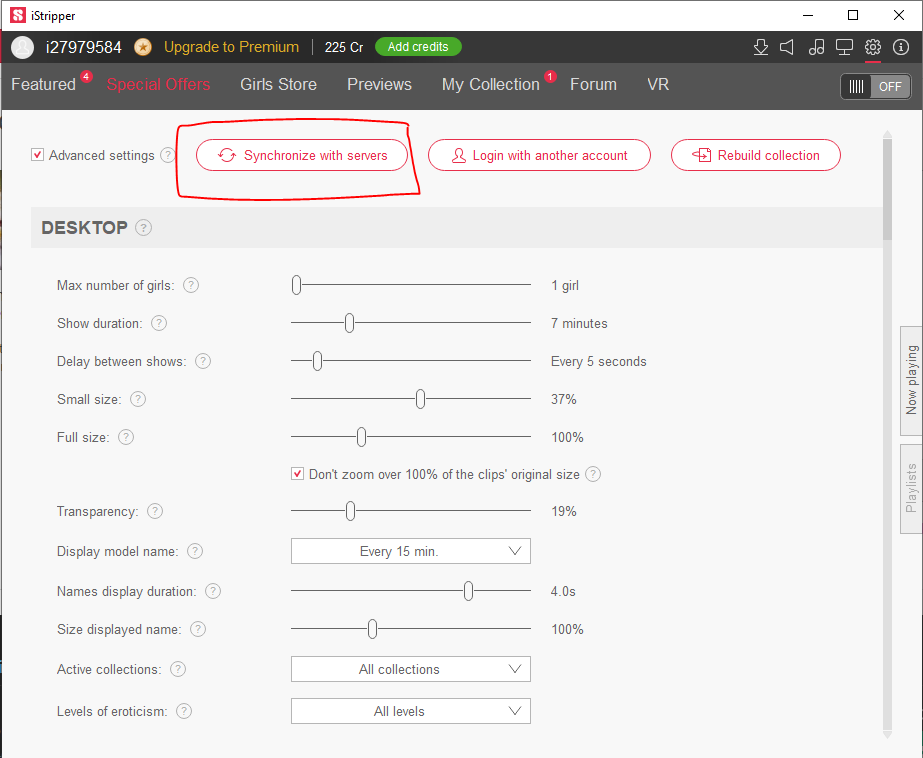Click the desktop monitor icon
The width and height of the screenshot is (923, 758).
[844, 47]
